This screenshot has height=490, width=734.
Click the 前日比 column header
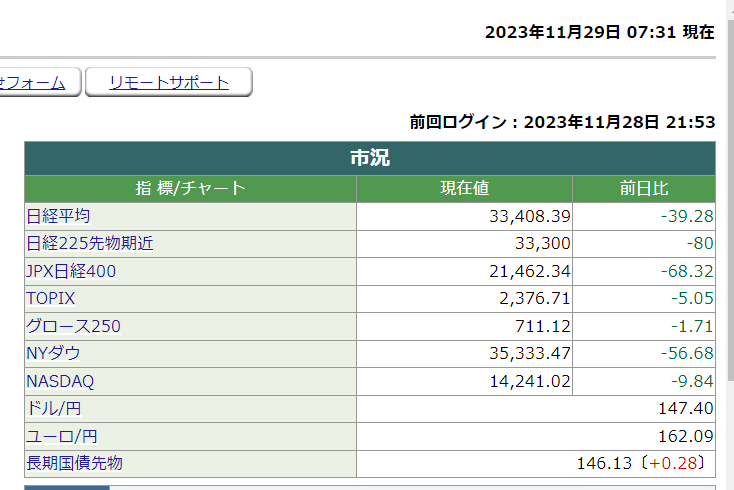tap(644, 188)
